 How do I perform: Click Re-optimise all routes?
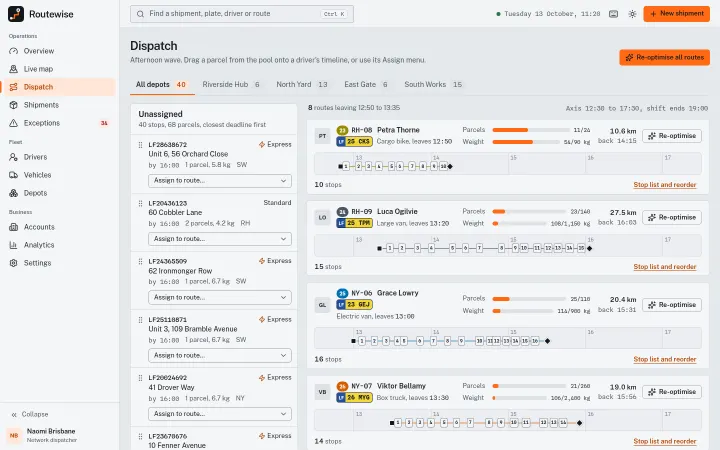coord(664,58)
